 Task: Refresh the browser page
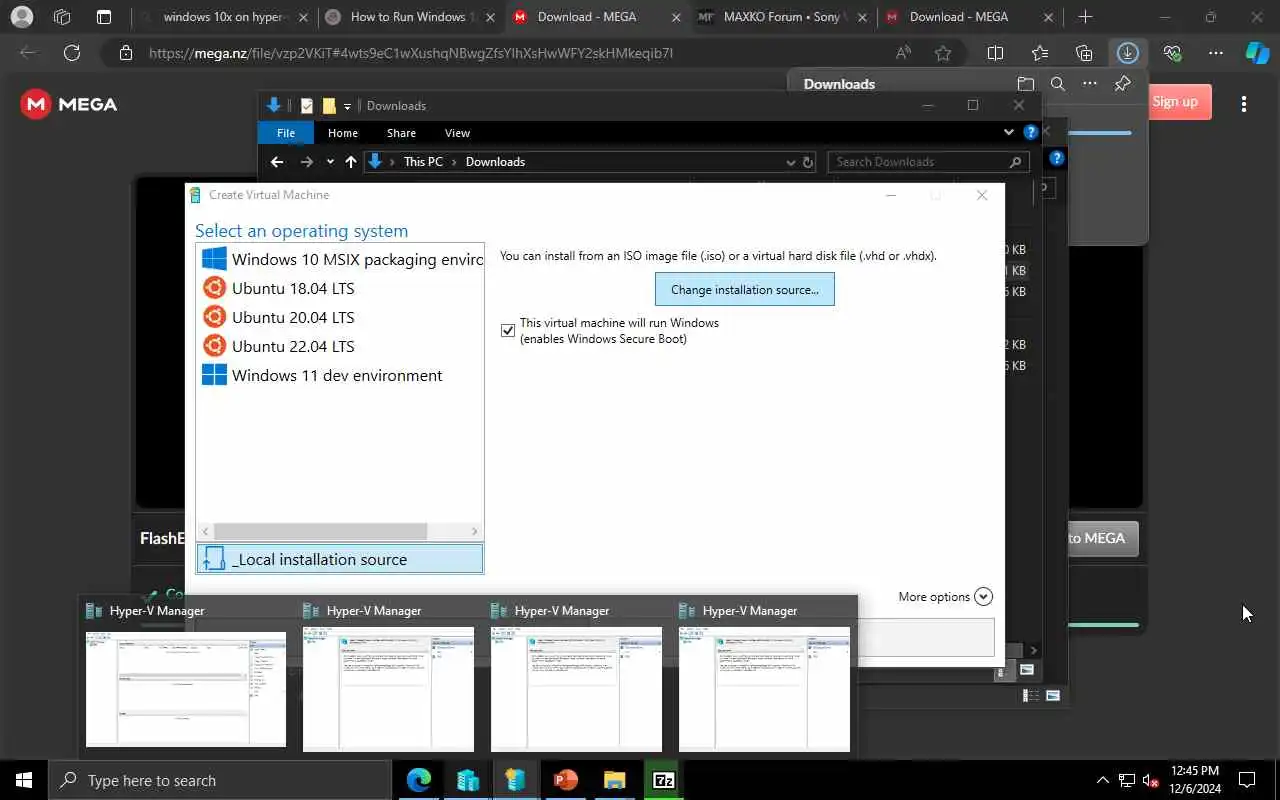[72, 53]
